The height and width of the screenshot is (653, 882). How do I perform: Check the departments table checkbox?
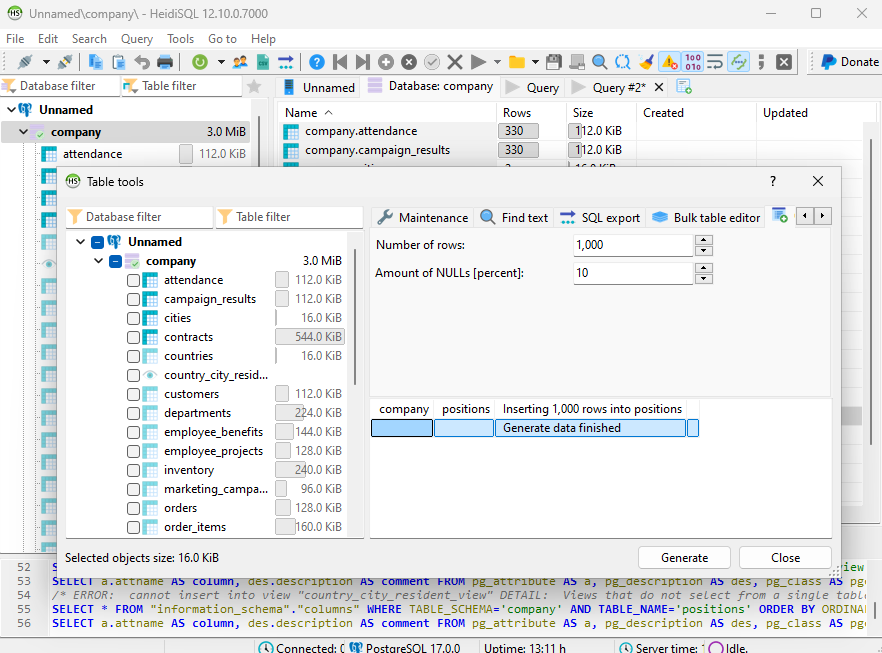click(133, 413)
